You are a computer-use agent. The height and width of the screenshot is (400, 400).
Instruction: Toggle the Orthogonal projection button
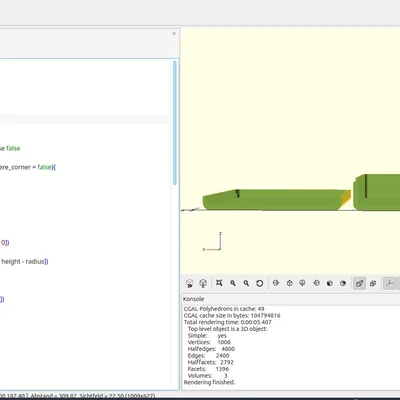click(x=373, y=283)
